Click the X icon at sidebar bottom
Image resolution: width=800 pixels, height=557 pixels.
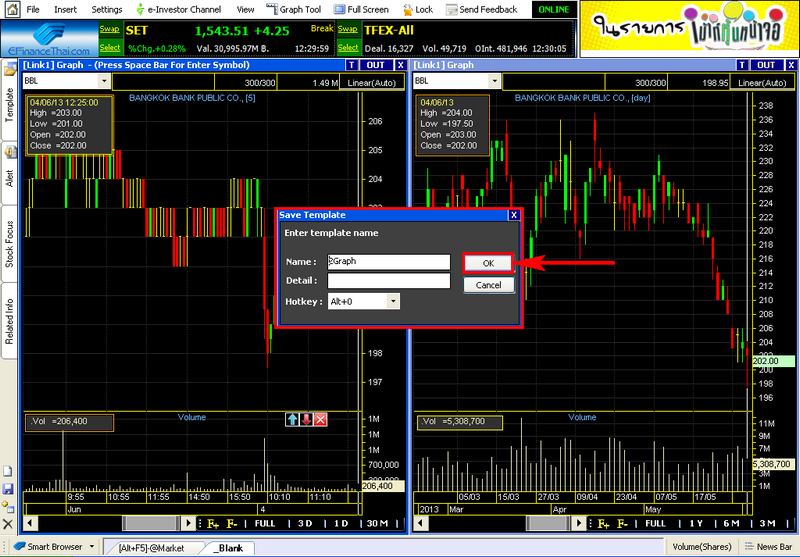(8, 524)
